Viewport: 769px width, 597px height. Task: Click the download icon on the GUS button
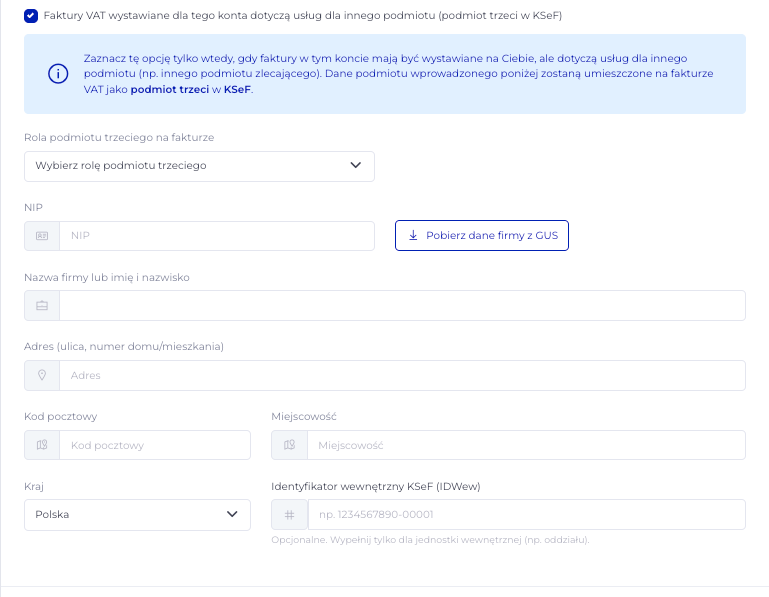pyautogui.click(x=413, y=236)
